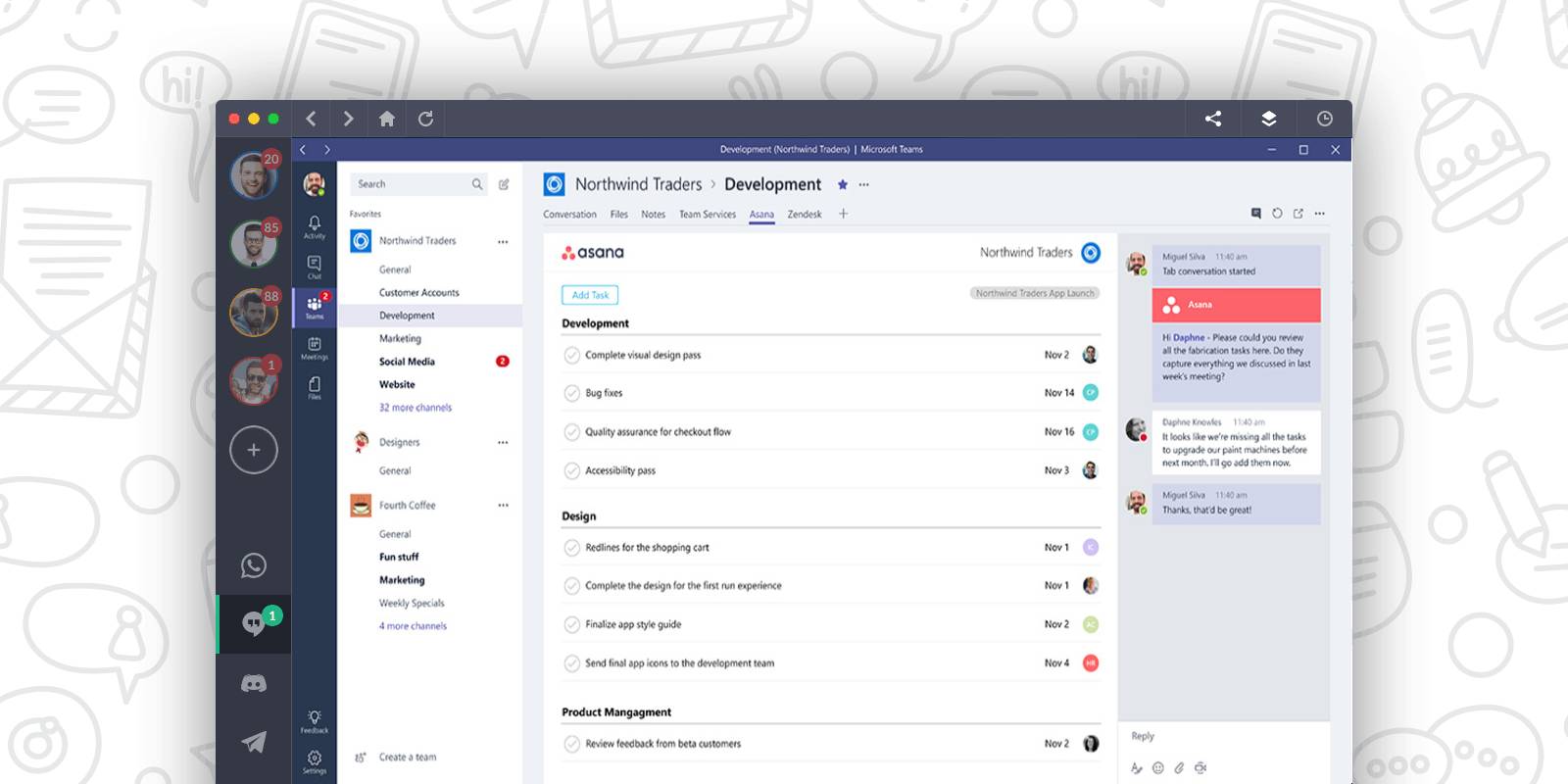Mark Complete visual design pass done
The height and width of the screenshot is (784, 1568).
pyautogui.click(x=572, y=355)
